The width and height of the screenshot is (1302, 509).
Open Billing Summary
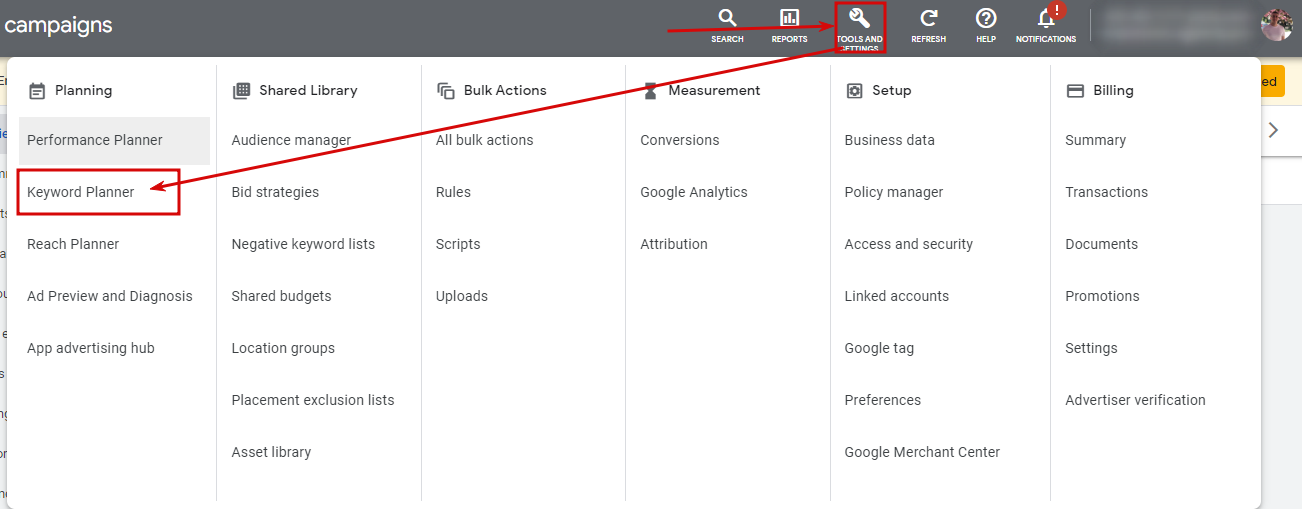point(1096,140)
